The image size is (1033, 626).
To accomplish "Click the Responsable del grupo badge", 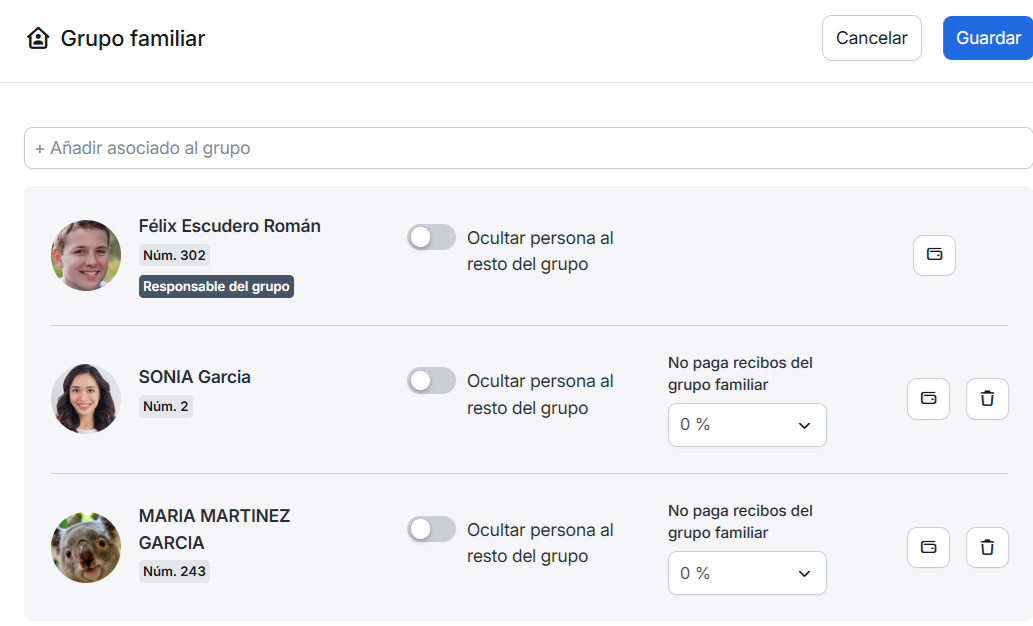I will coord(216,287).
